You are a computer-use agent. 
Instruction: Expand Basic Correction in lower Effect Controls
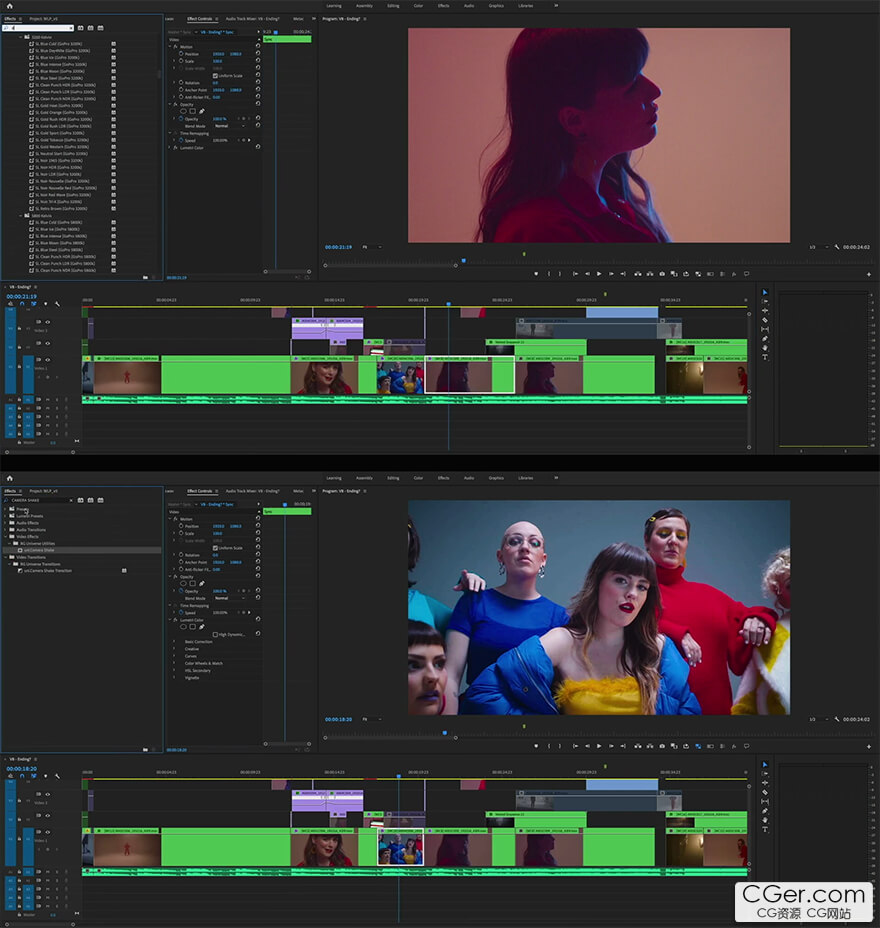174,642
